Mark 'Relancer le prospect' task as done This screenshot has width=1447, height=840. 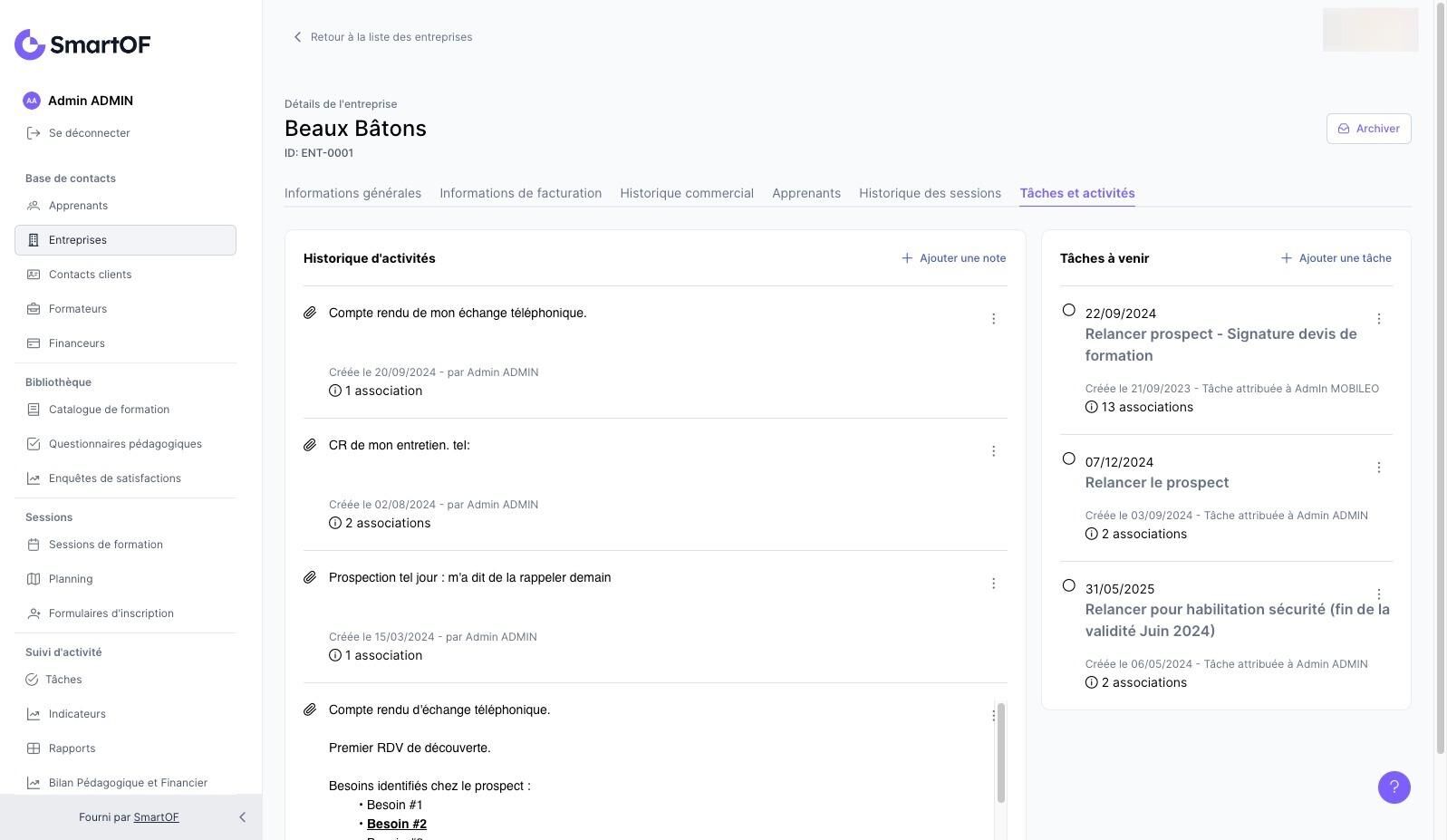1069,459
